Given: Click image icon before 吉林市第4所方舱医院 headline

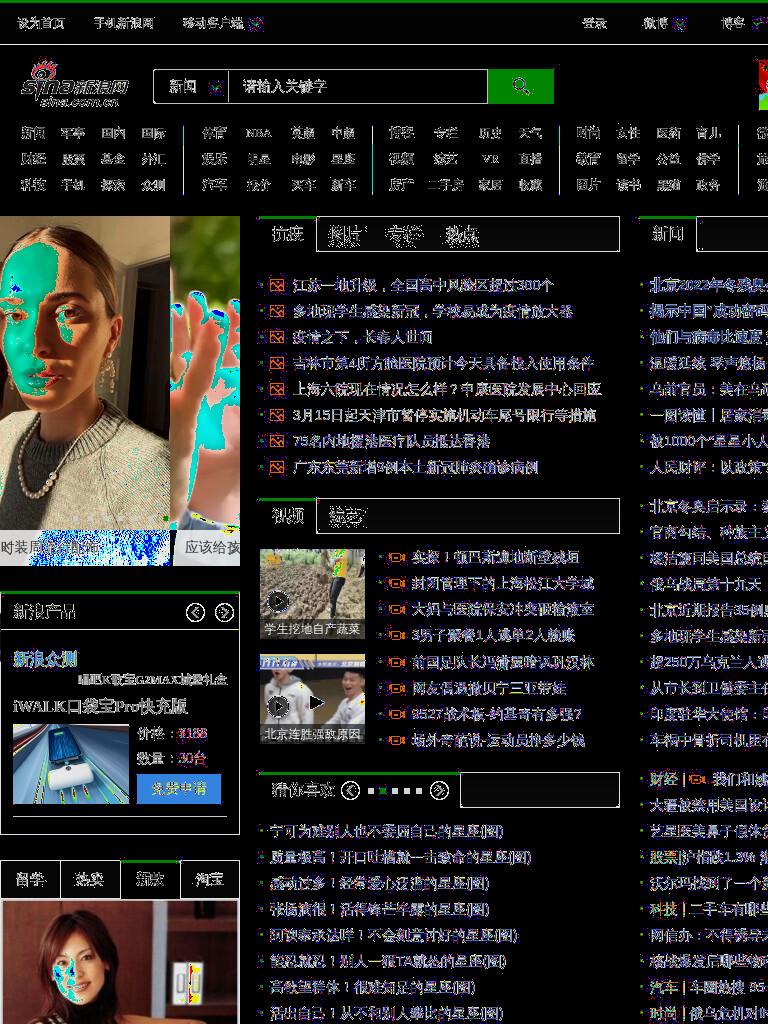Looking at the screenshot, I should [x=277, y=363].
